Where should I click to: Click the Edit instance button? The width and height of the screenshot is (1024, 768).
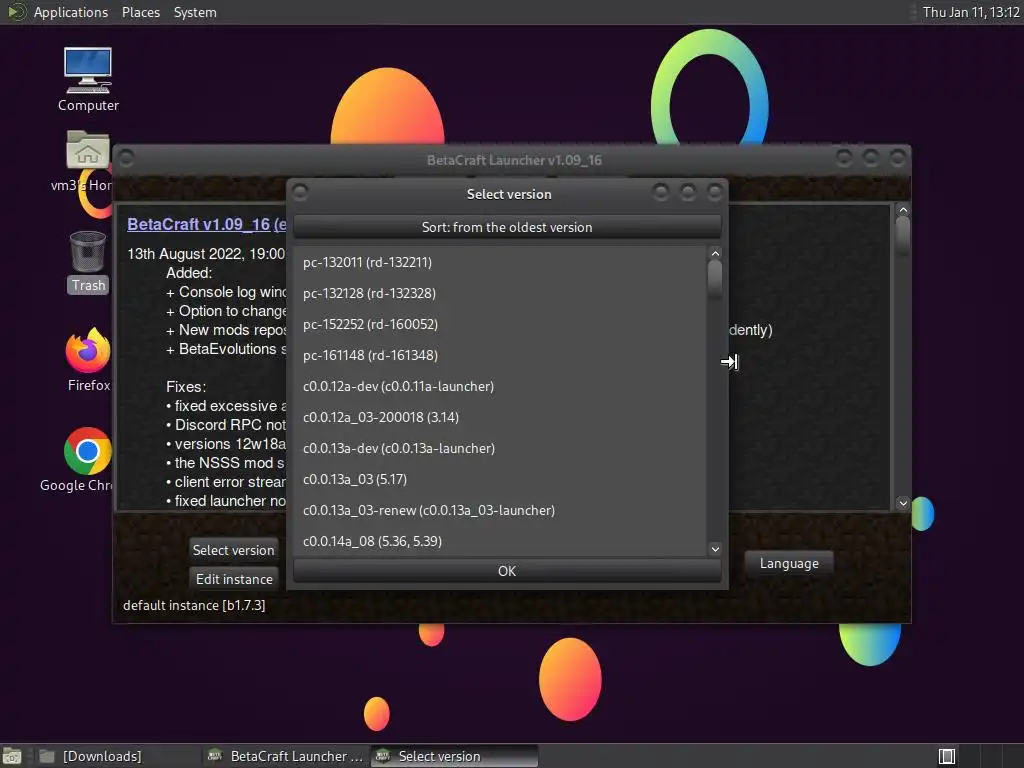click(x=234, y=579)
